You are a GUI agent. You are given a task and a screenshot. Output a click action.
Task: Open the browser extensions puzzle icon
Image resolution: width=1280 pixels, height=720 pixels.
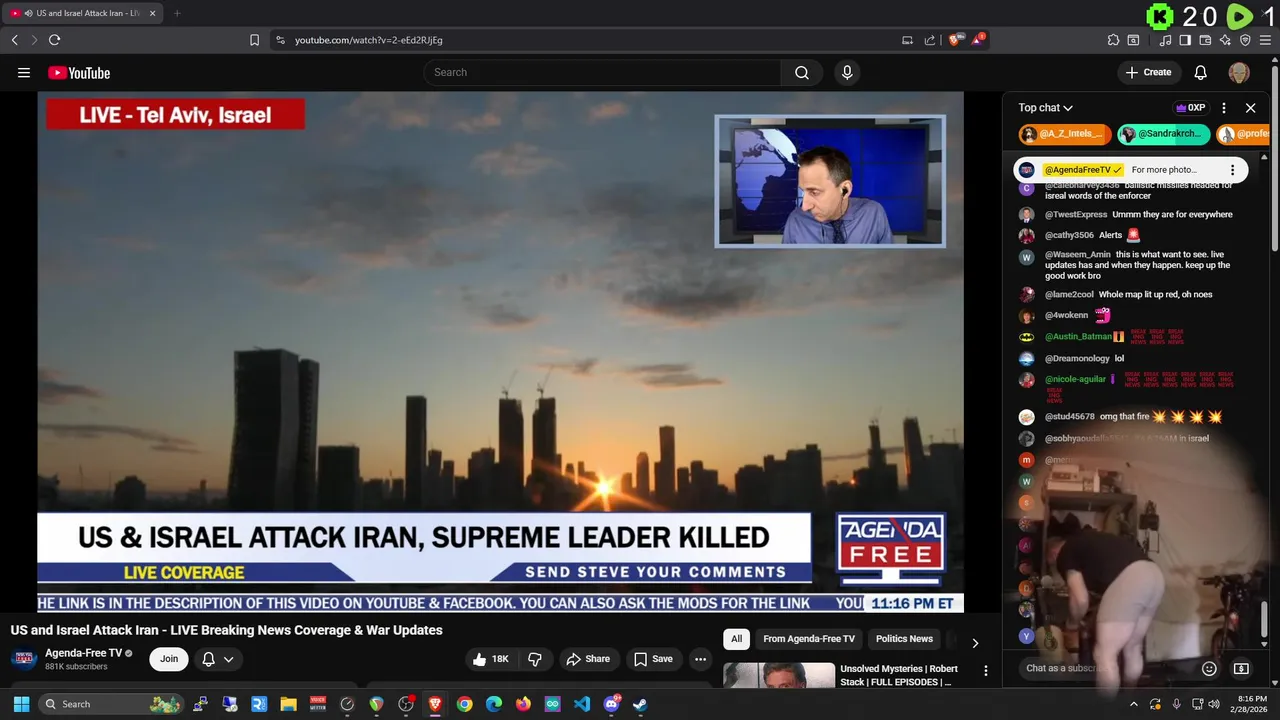tap(1113, 40)
